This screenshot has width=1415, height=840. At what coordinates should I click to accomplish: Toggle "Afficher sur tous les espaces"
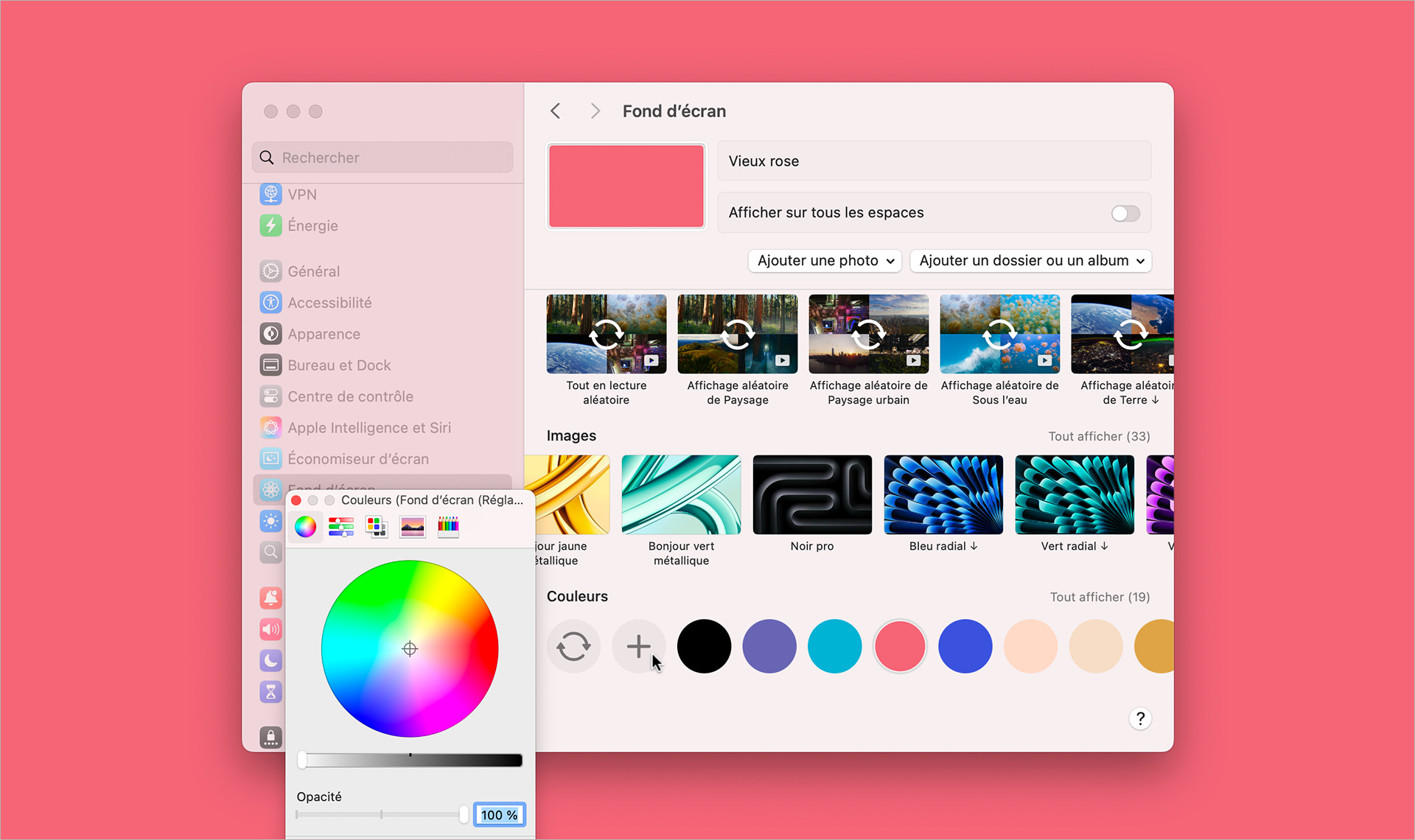click(1125, 213)
